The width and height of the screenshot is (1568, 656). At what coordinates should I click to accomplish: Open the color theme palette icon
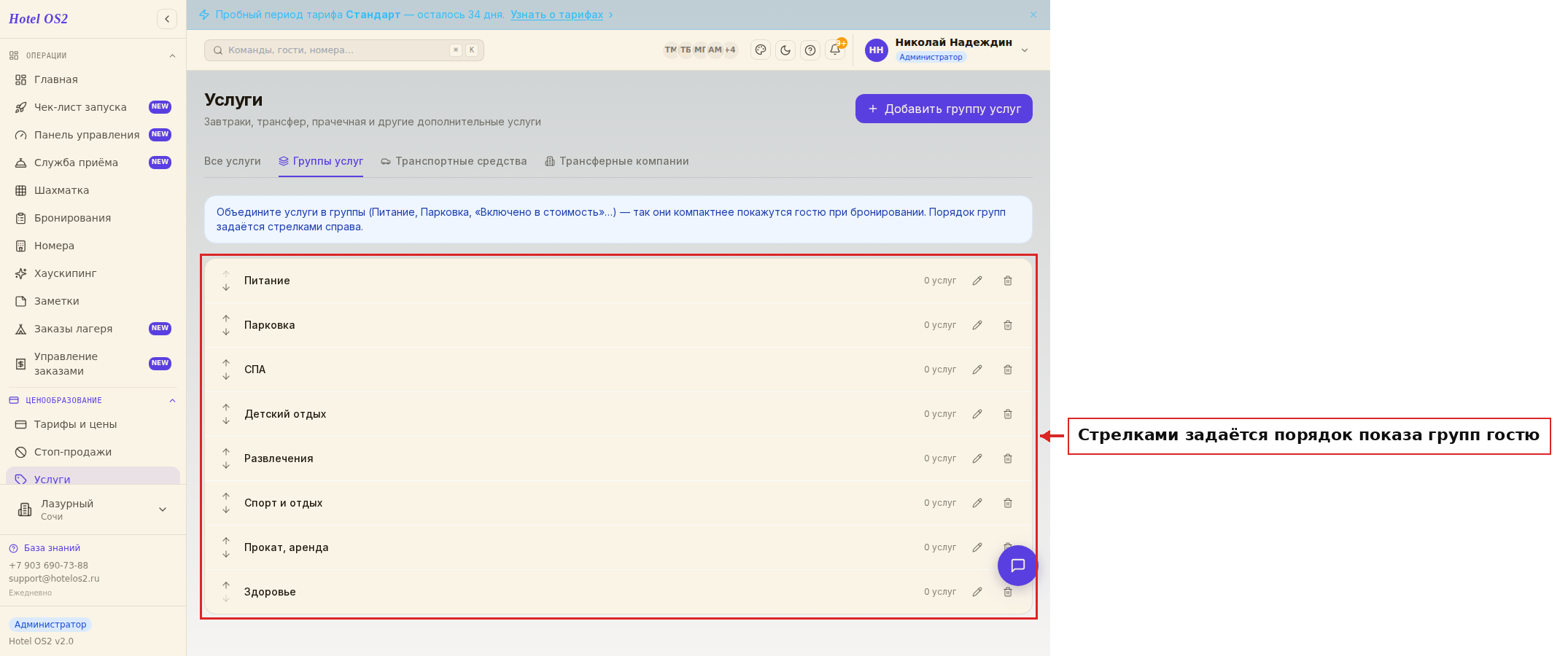coord(761,50)
